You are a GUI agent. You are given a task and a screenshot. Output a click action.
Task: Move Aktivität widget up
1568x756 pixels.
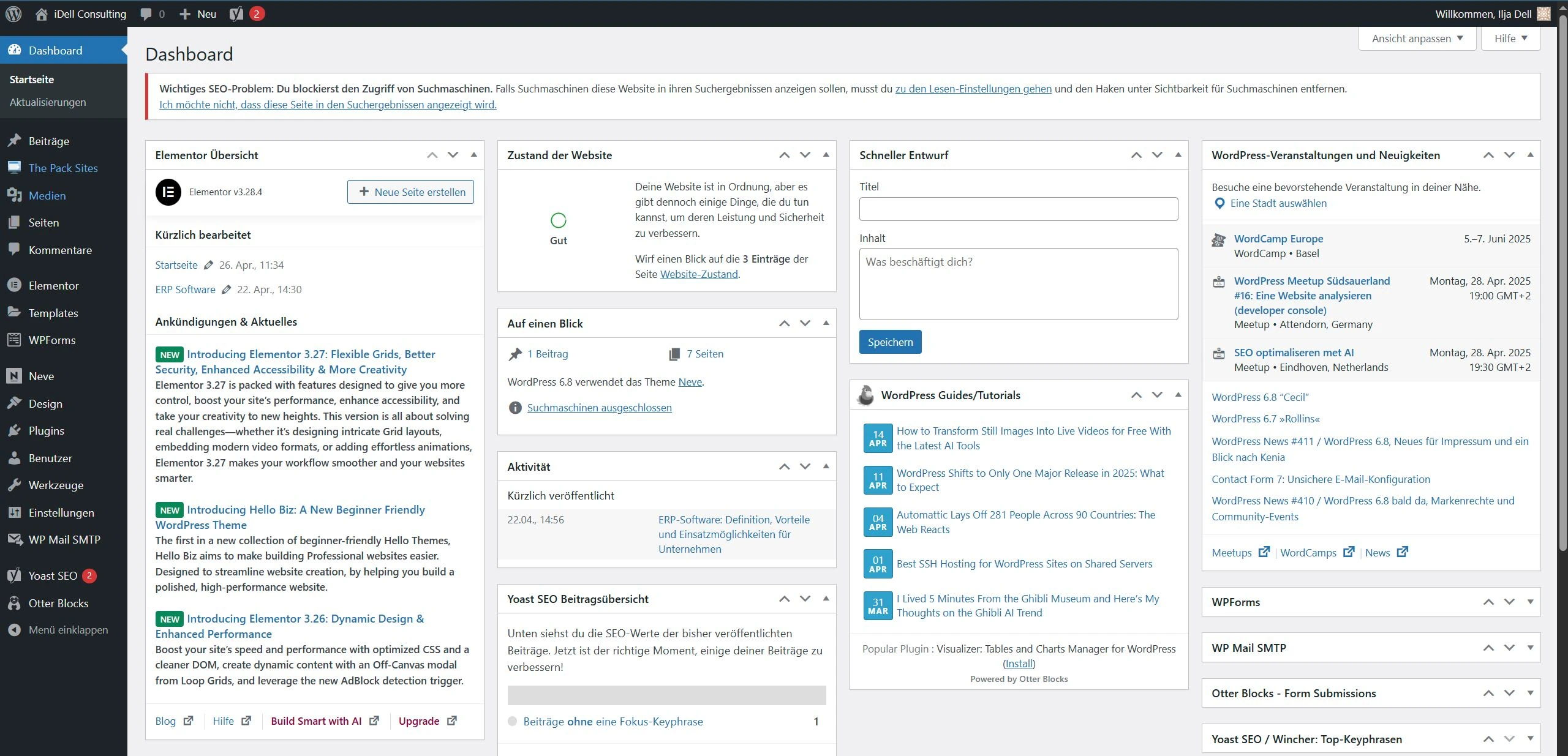click(x=784, y=466)
